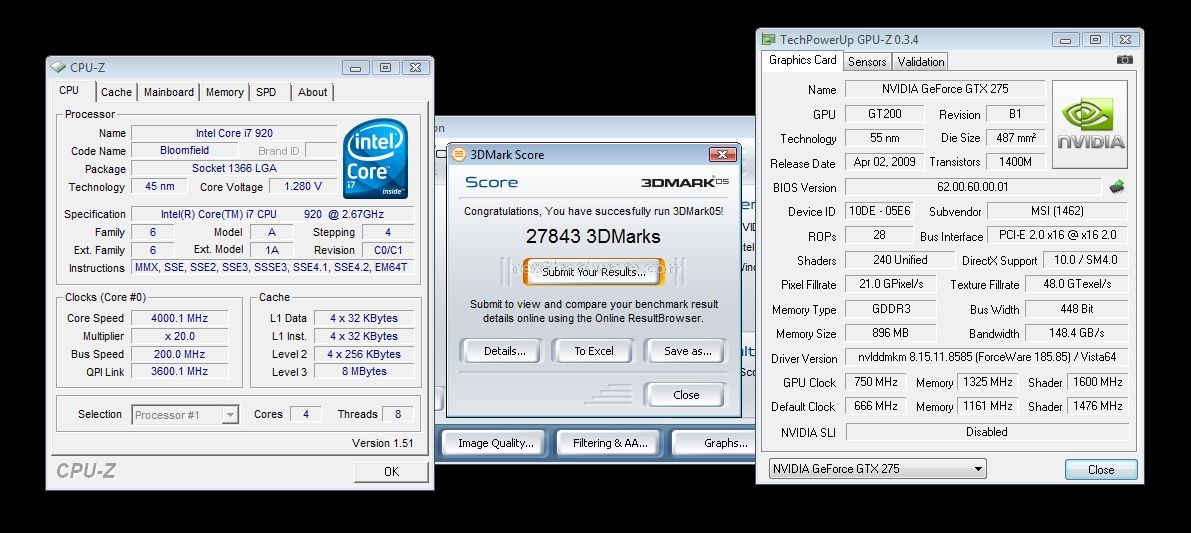Open the Validation tab in GPU-Z
1191x533 pixels.
pos(921,62)
